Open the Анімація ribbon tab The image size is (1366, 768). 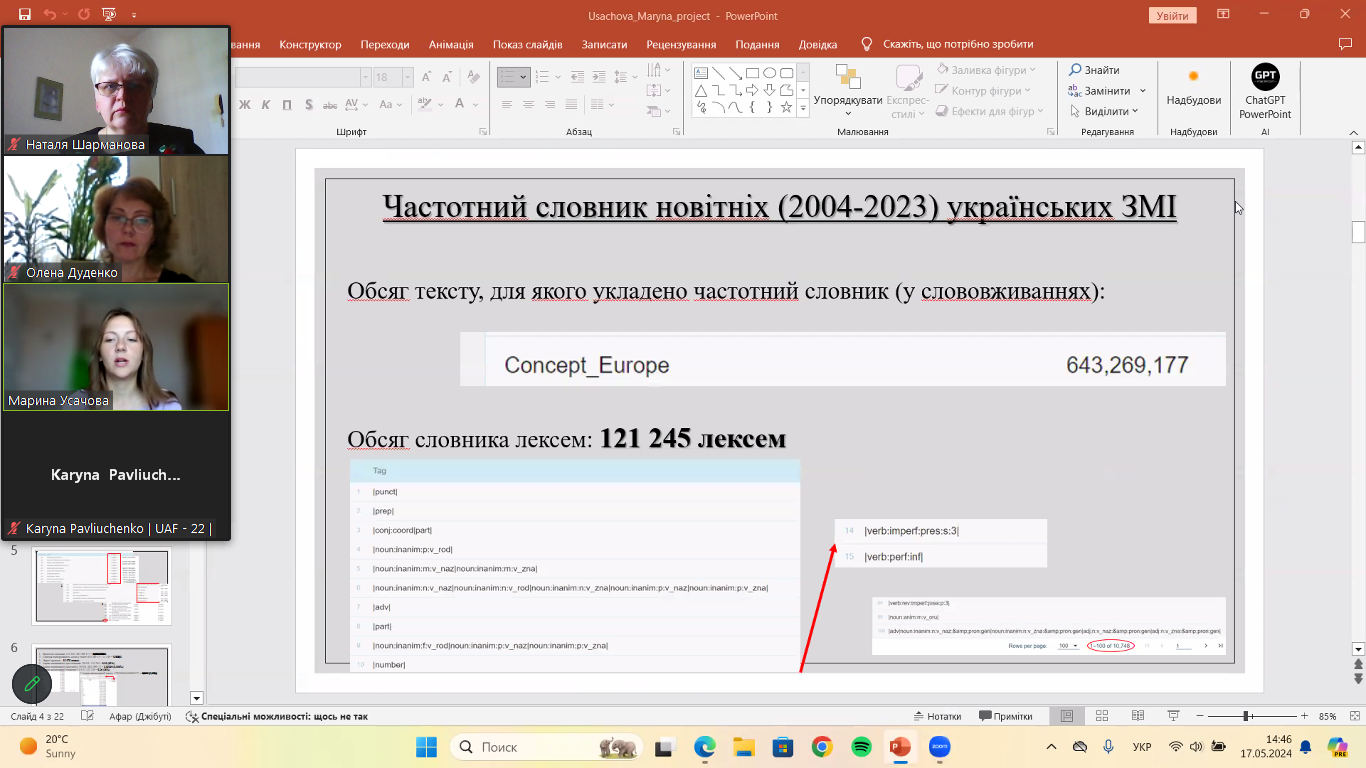[x=451, y=44]
